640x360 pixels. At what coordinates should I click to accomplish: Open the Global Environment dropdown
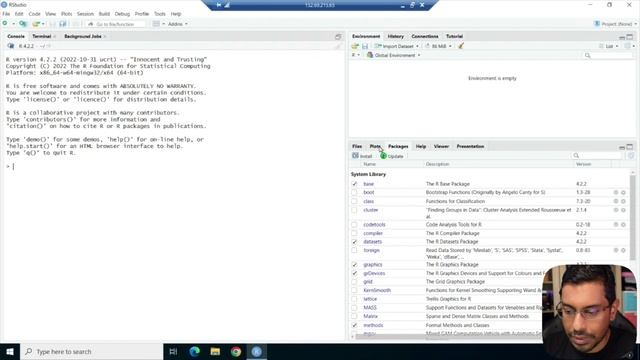coord(393,55)
